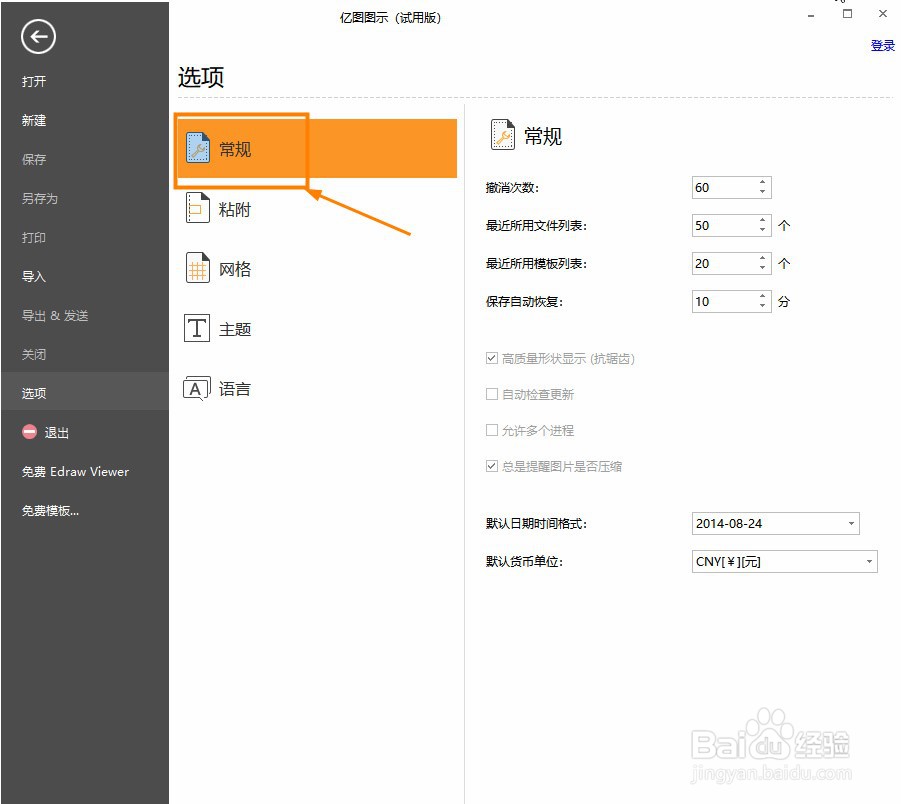Screen dimensions: 901x804
Task: Toggle 高质量形状显示 (抗锯齿) checkbox
Action: (491, 358)
